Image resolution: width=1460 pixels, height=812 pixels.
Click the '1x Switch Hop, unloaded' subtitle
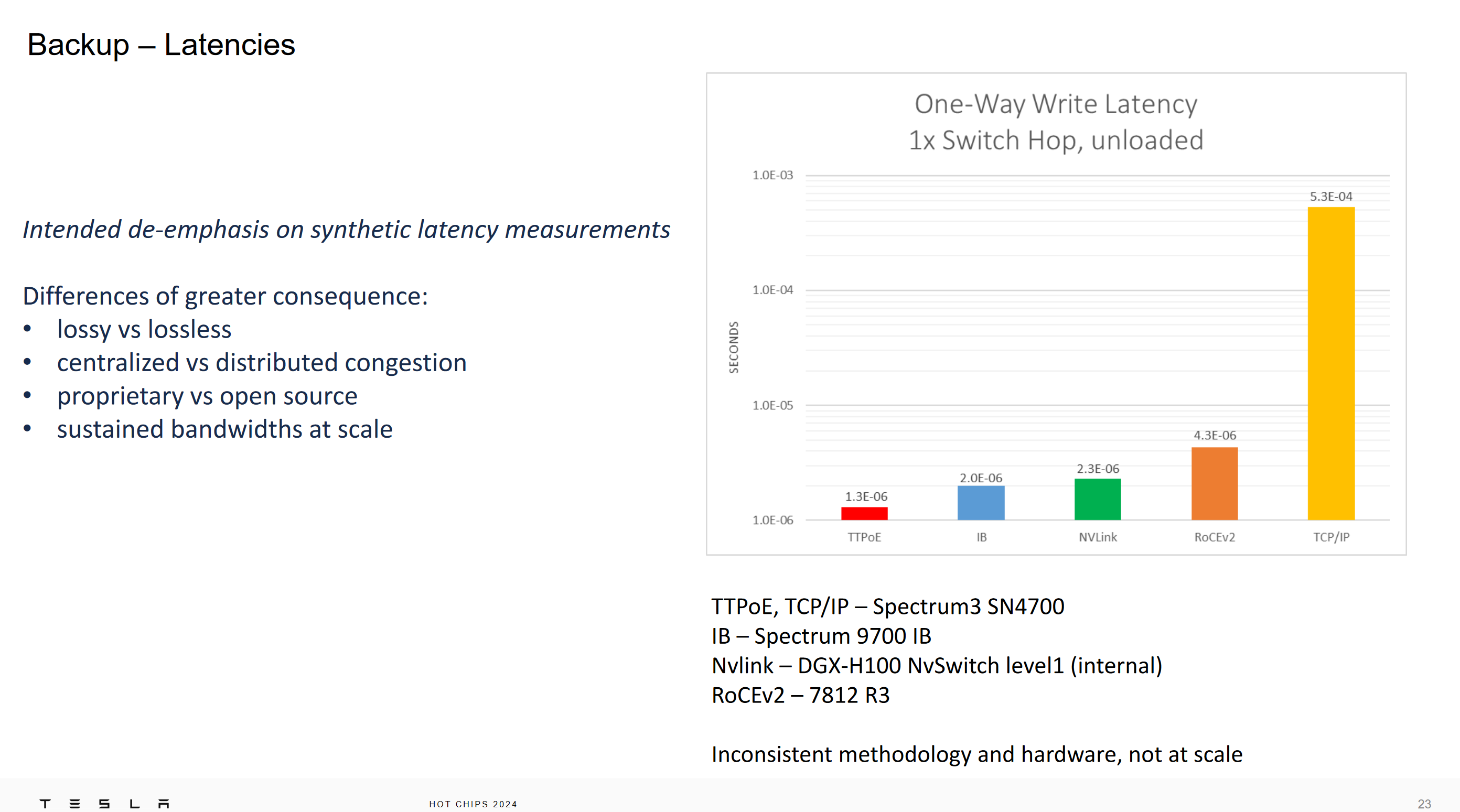1056,140
